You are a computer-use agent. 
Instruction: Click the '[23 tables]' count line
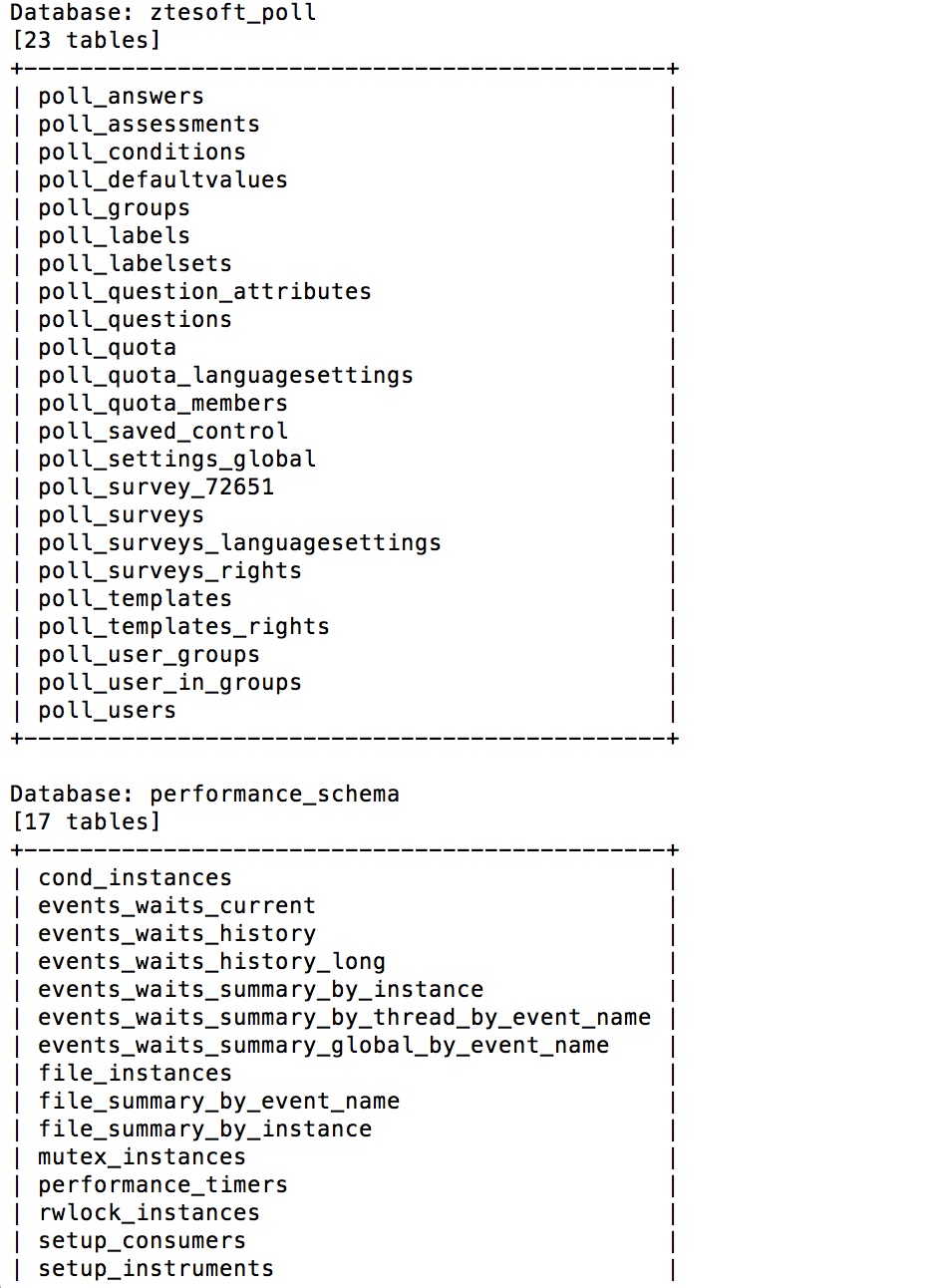(x=85, y=41)
